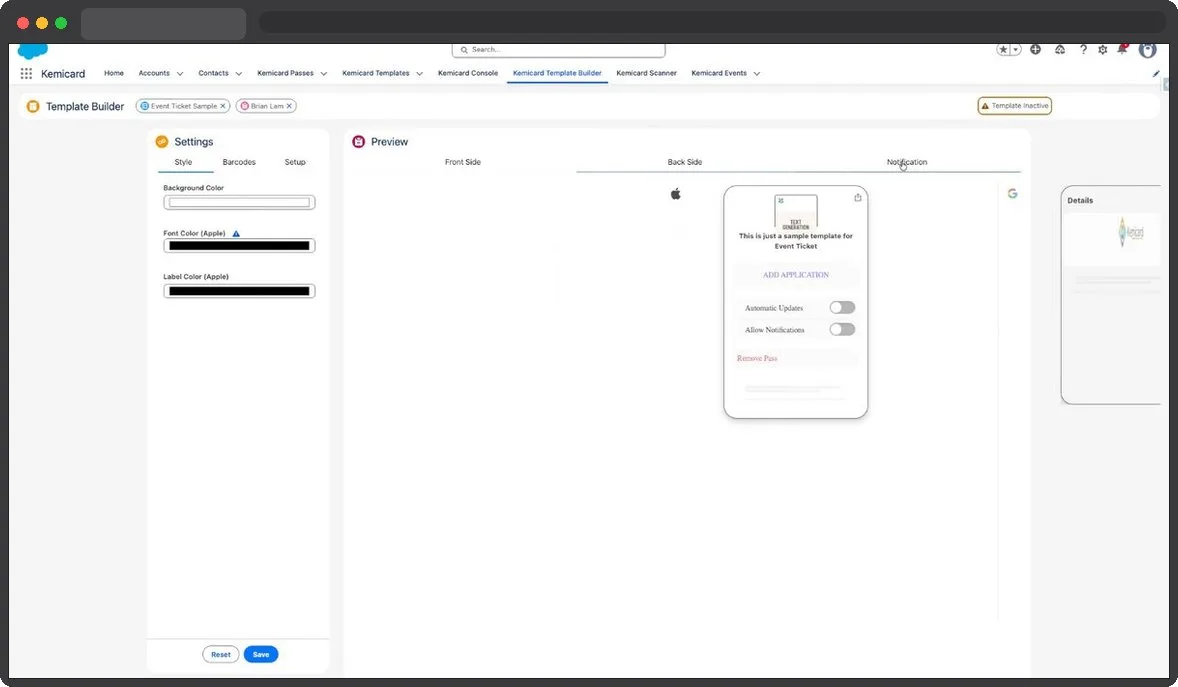This screenshot has width=1178, height=687.
Task: Toggle Allow Notifications switch
Action: coord(841,329)
